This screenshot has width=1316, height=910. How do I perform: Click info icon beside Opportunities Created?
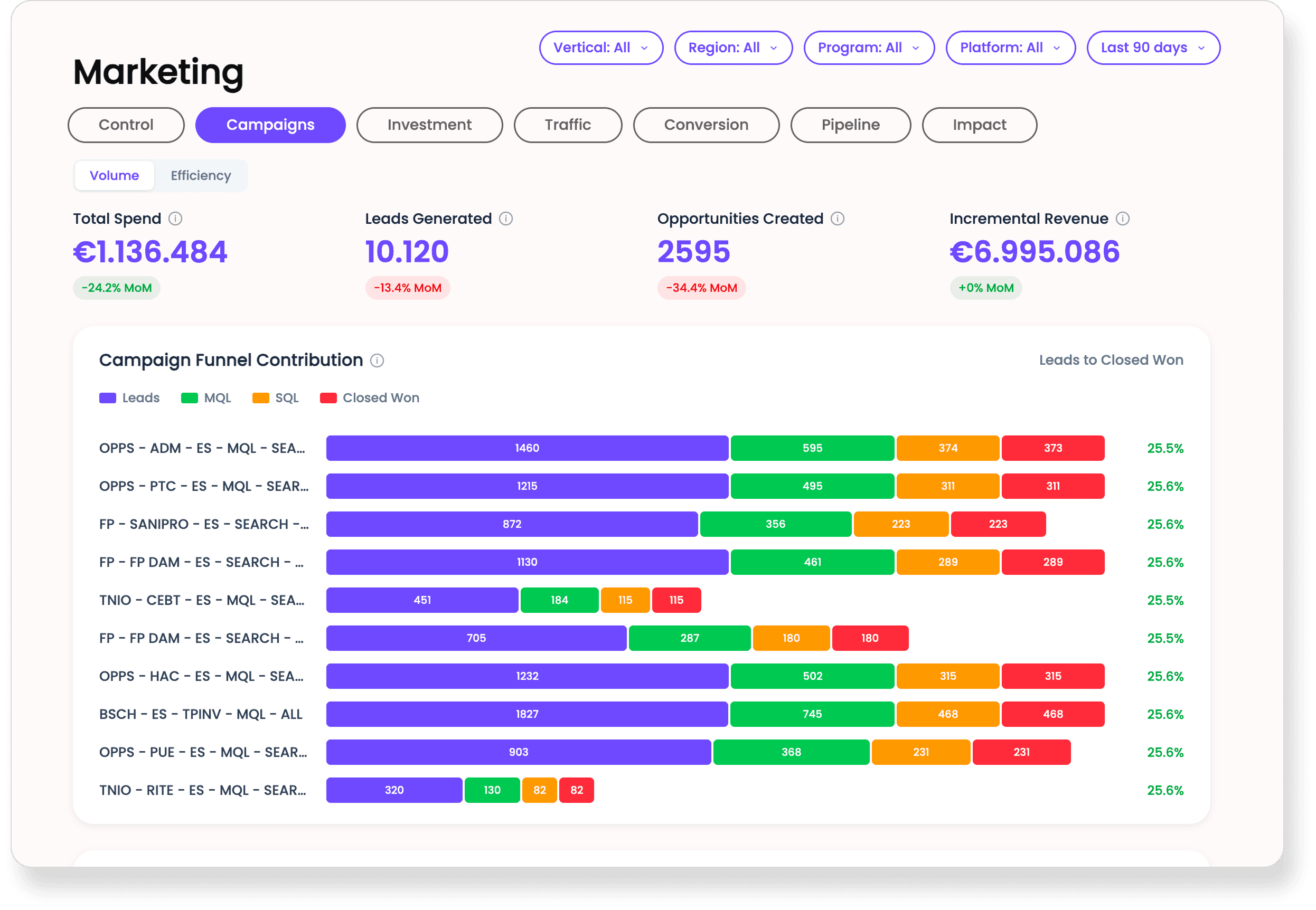838,219
